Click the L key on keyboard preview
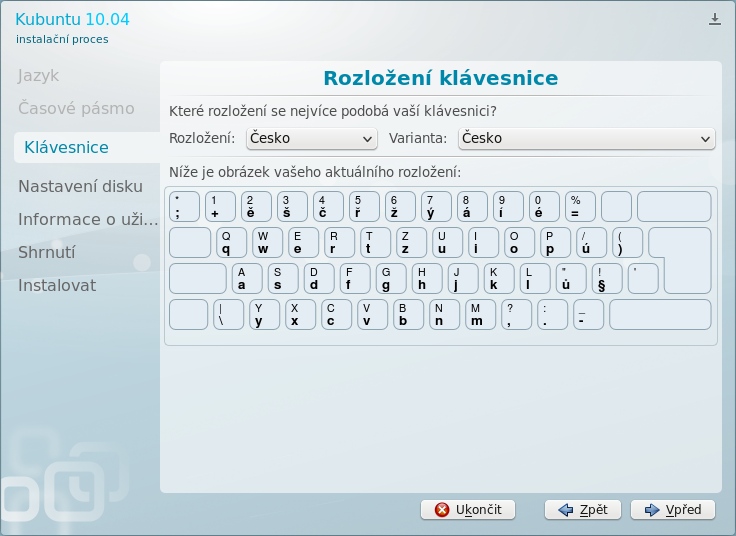The height and width of the screenshot is (536, 736). [535, 279]
